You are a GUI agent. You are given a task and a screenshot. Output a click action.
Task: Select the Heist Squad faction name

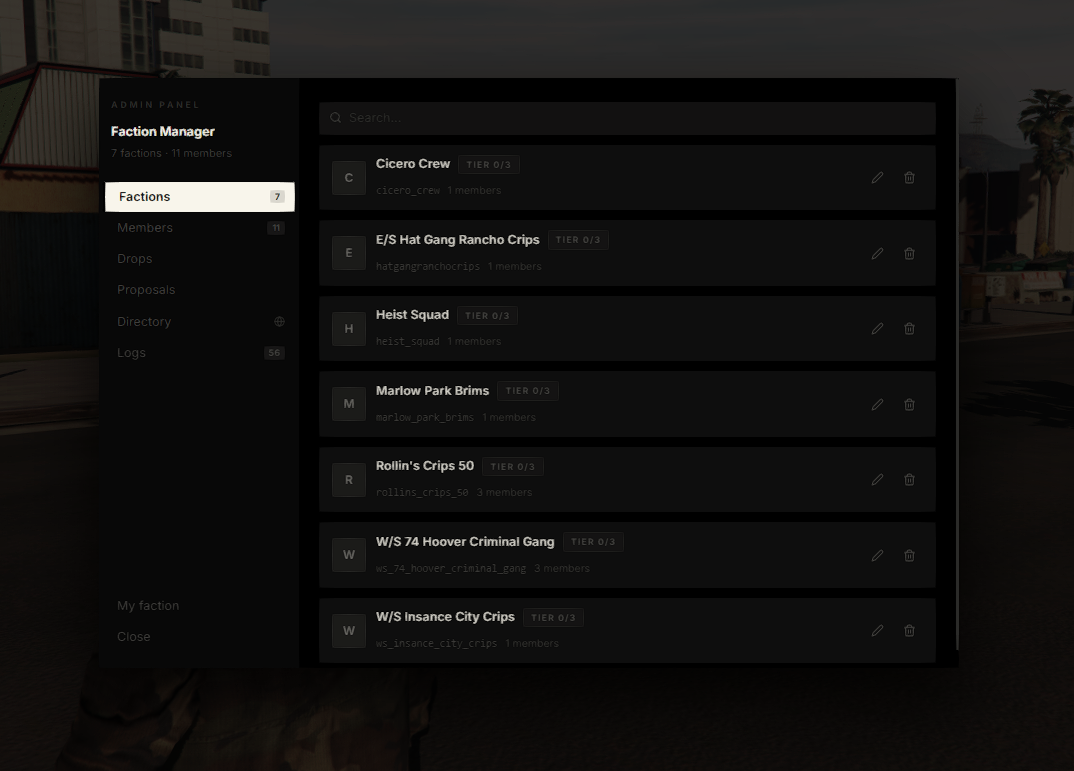coord(412,315)
